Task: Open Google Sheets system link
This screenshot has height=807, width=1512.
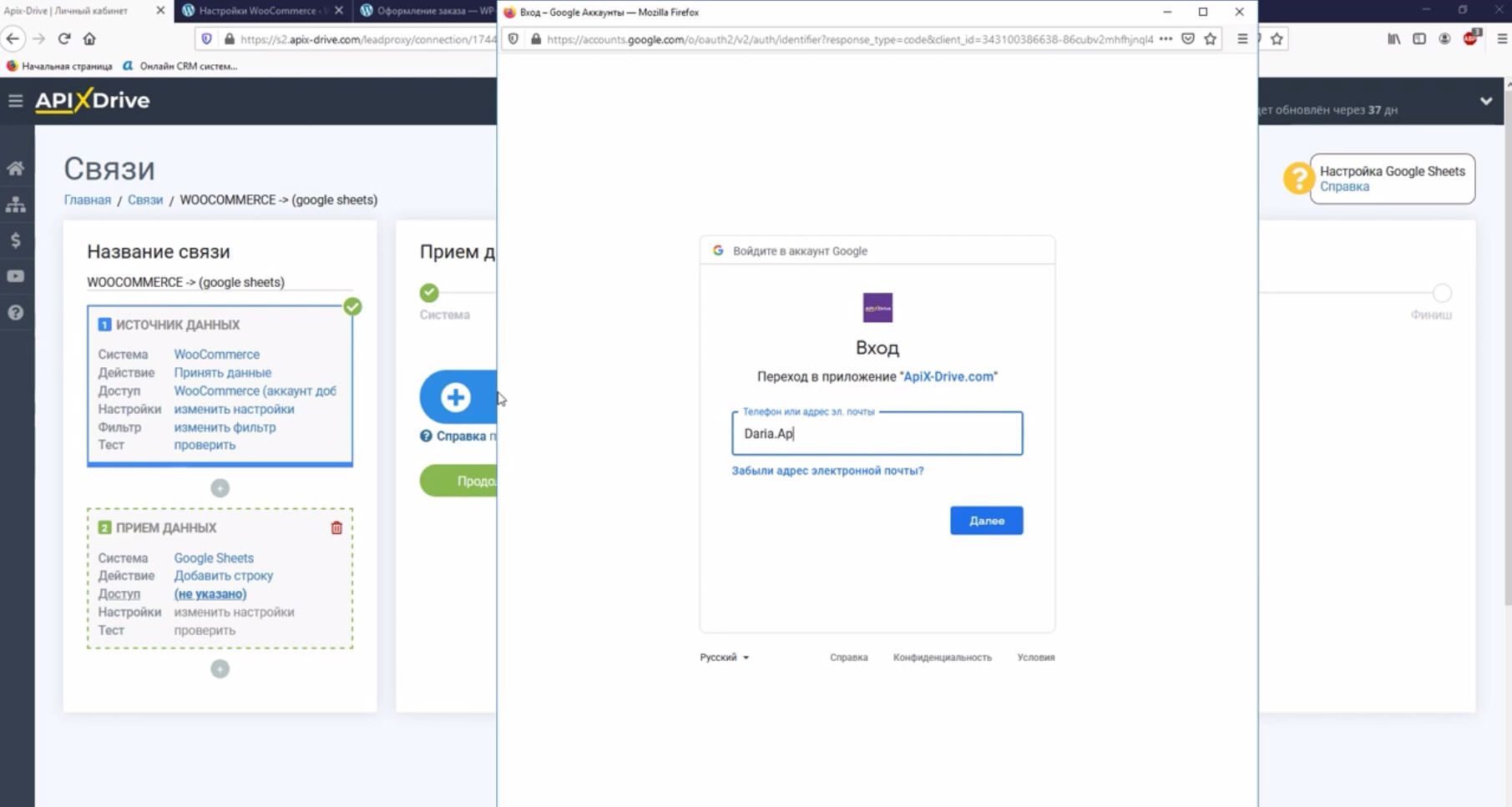Action: (214, 558)
